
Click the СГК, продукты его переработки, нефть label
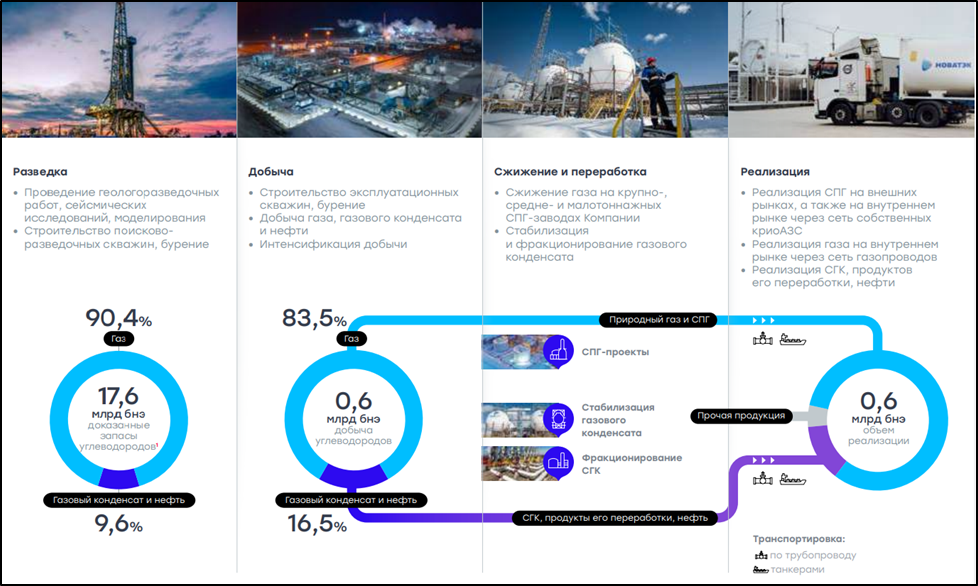click(613, 518)
